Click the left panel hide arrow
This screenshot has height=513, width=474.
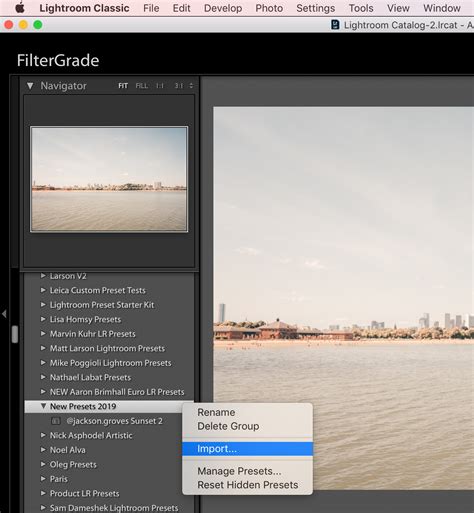4,314
